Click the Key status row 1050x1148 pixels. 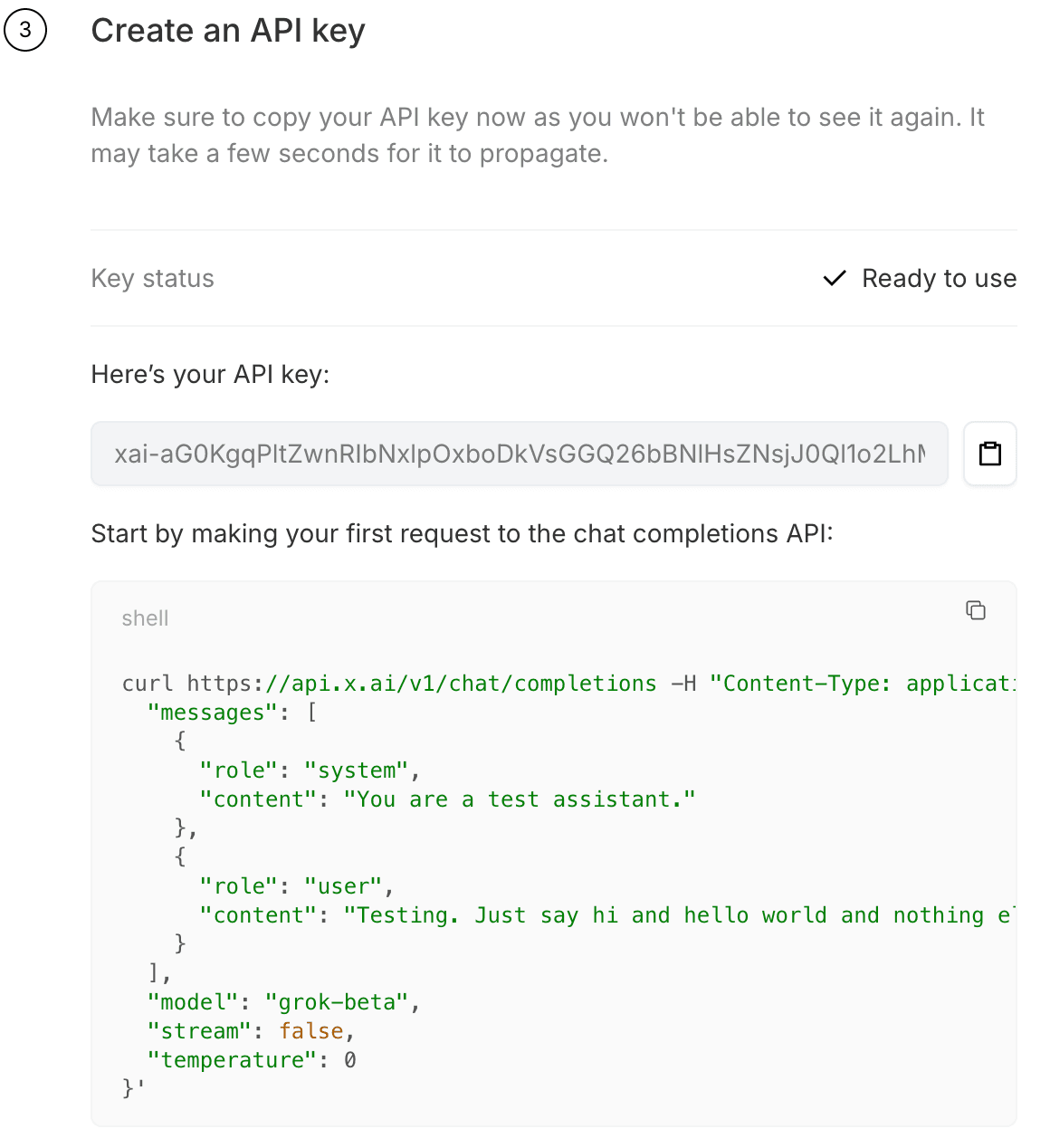(x=152, y=279)
